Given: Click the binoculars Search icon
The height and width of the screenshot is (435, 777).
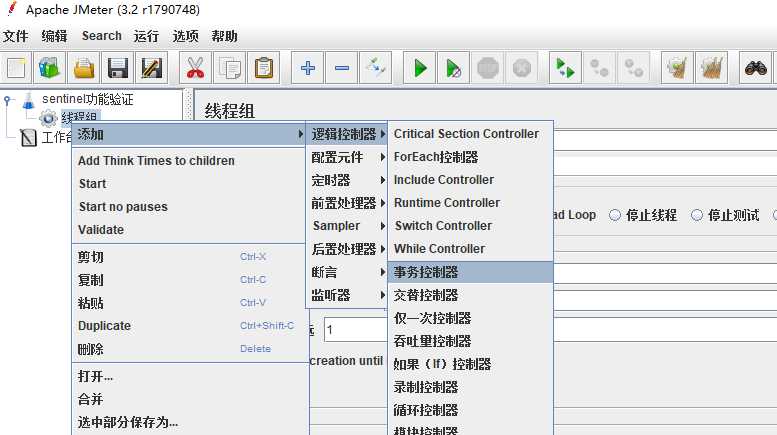Looking at the screenshot, I should click(x=756, y=67).
